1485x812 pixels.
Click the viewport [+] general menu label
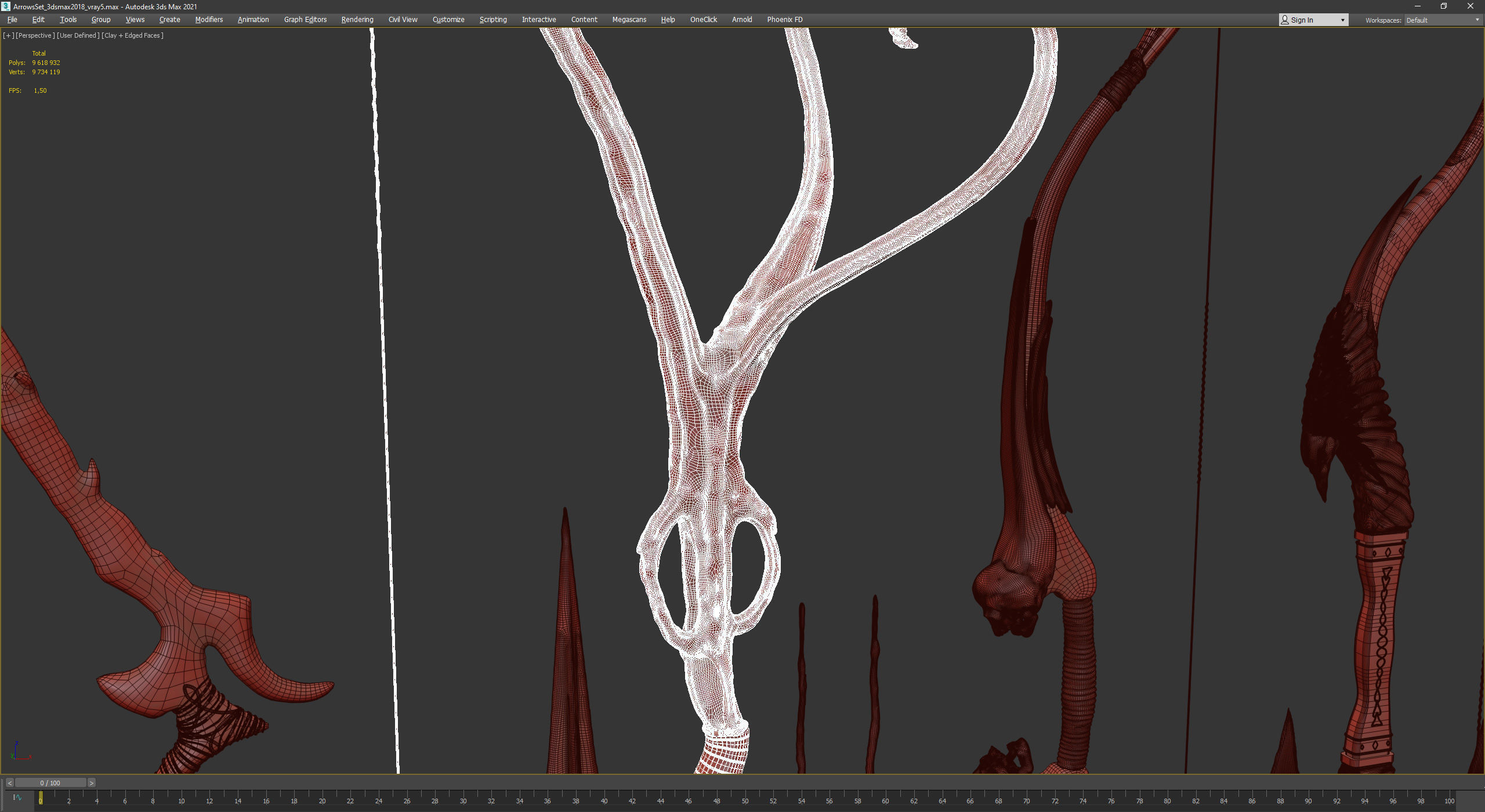8,35
